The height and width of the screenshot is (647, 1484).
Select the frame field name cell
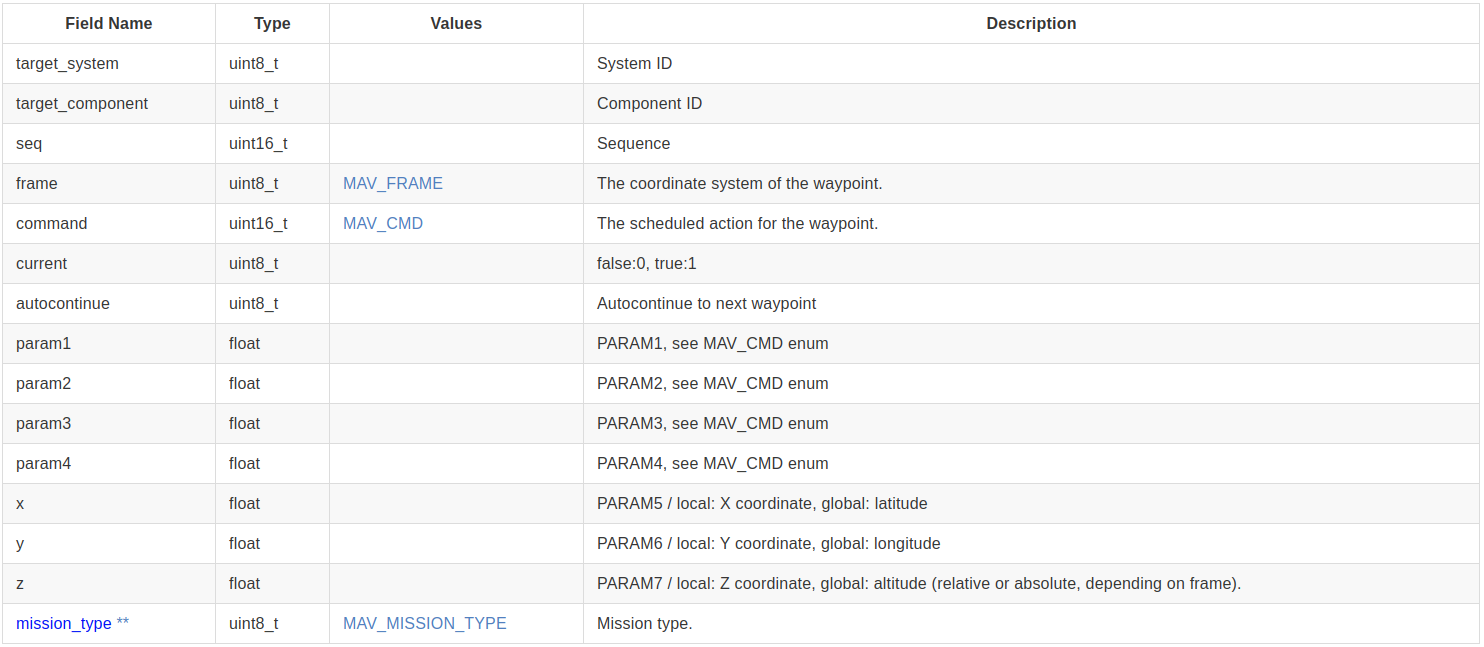click(109, 183)
